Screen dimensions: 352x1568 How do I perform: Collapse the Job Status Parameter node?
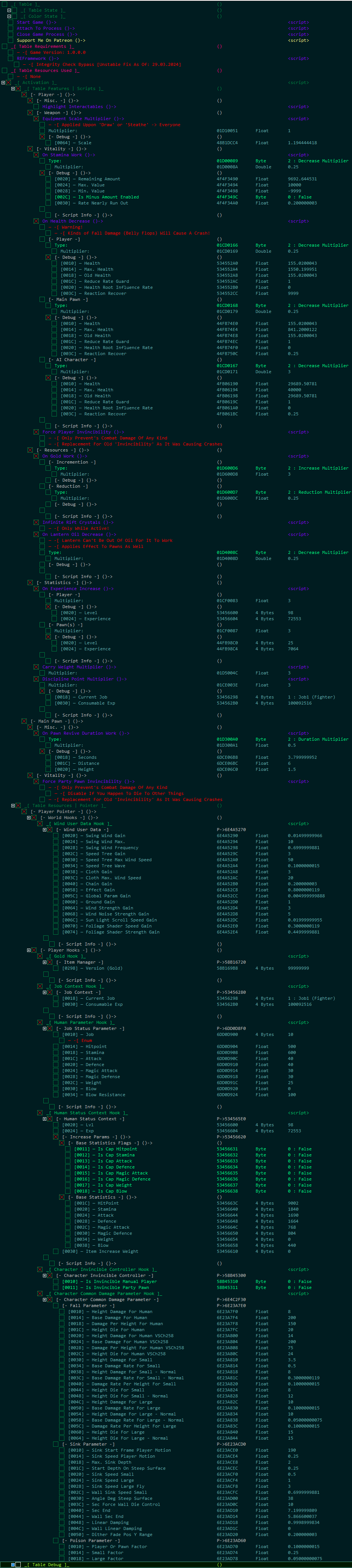pos(44,1028)
